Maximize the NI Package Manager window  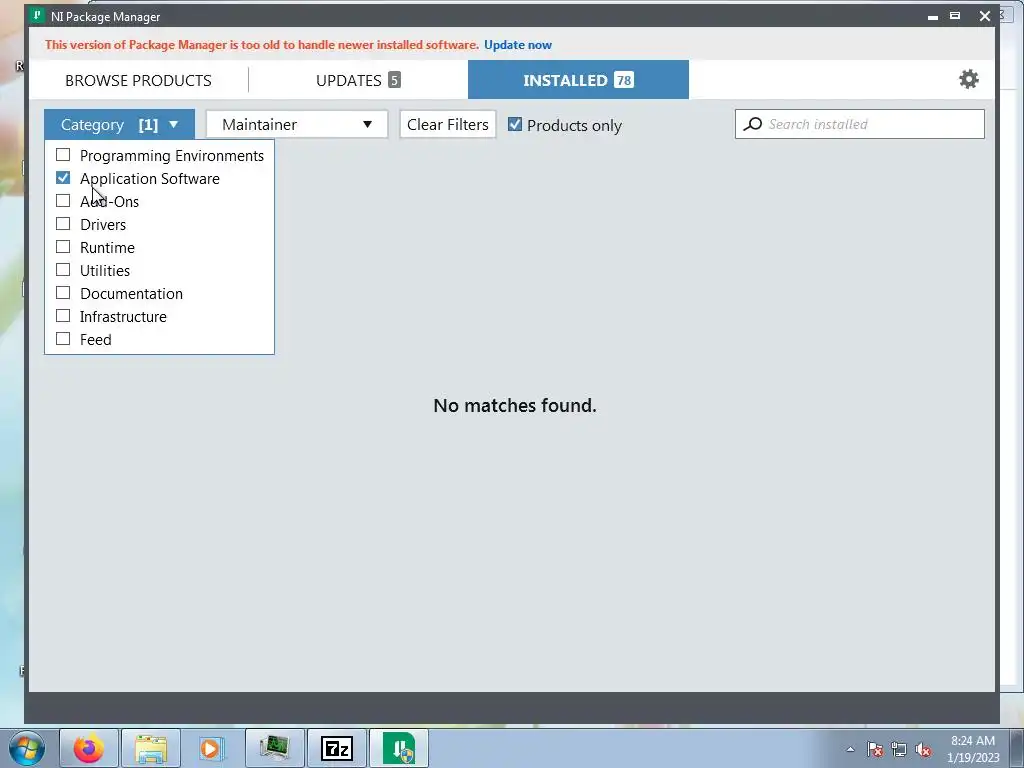coord(955,16)
